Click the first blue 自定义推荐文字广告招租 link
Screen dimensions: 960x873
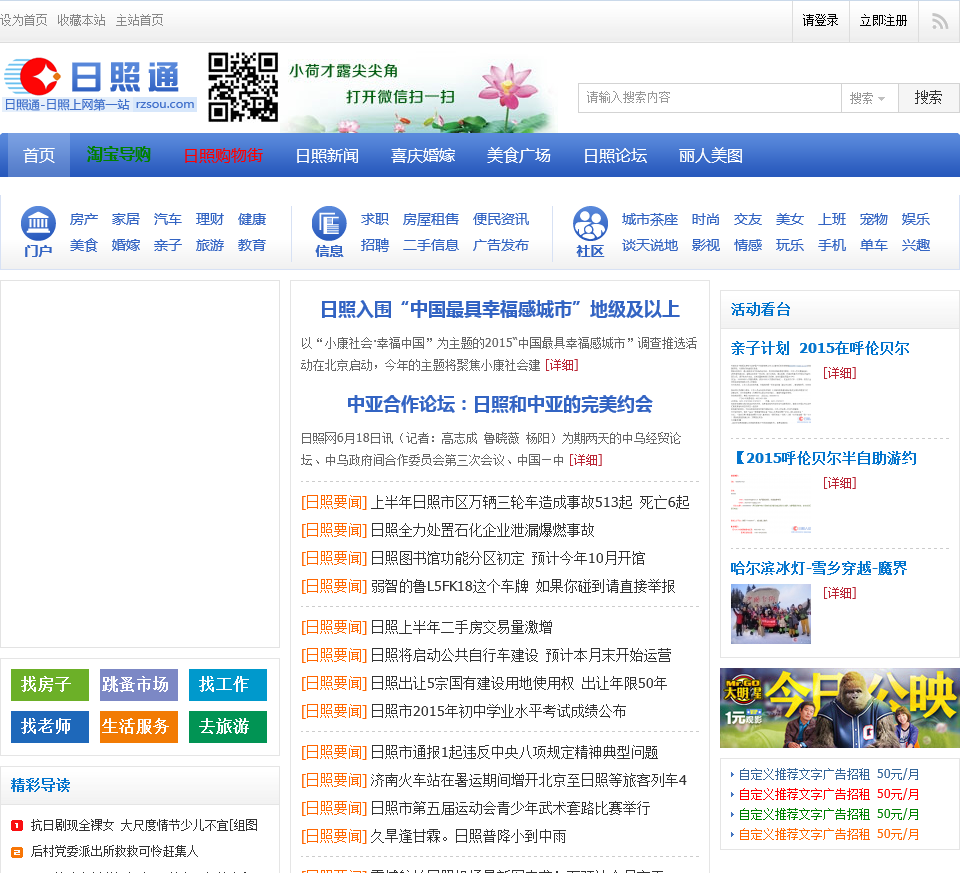point(829,774)
